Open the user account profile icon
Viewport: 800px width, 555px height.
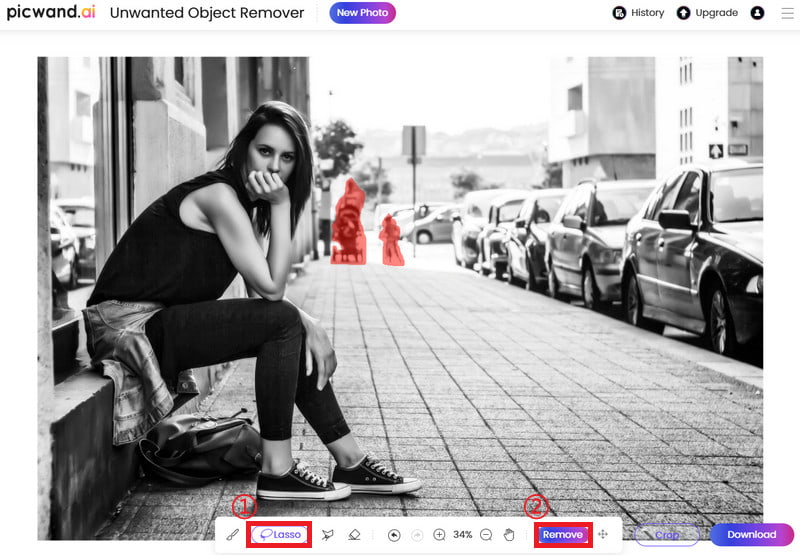click(757, 13)
